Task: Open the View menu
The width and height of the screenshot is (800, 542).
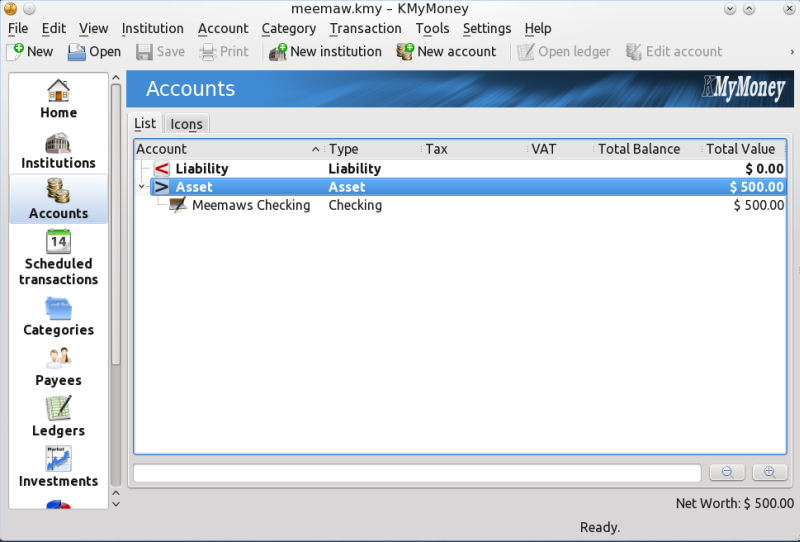Action: pos(93,29)
